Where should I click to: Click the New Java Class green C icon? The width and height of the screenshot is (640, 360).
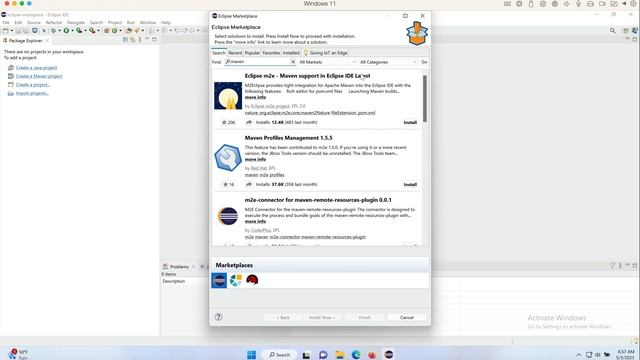[115, 31]
